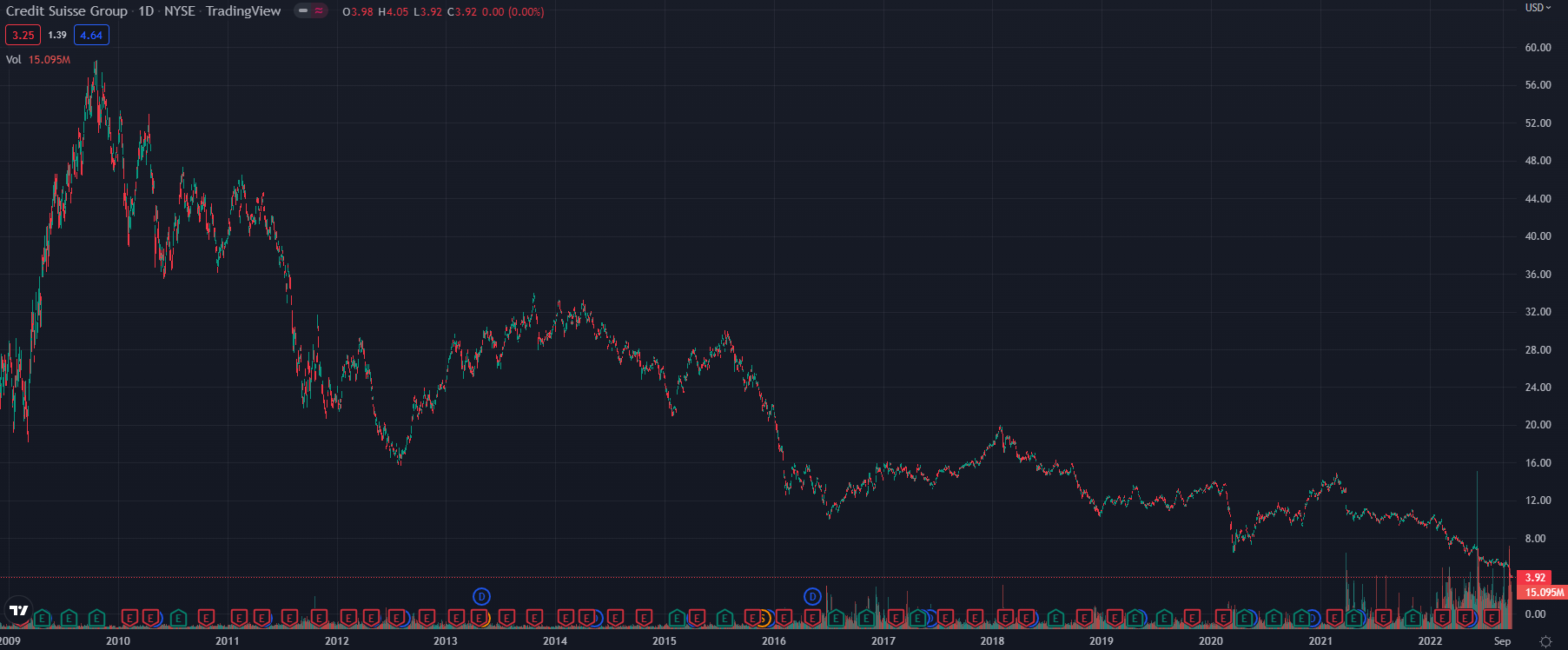The height and width of the screenshot is (650, 1568).
Task: Click the green earnings marker beside the TradingView logo
Action: coord(42,619)
